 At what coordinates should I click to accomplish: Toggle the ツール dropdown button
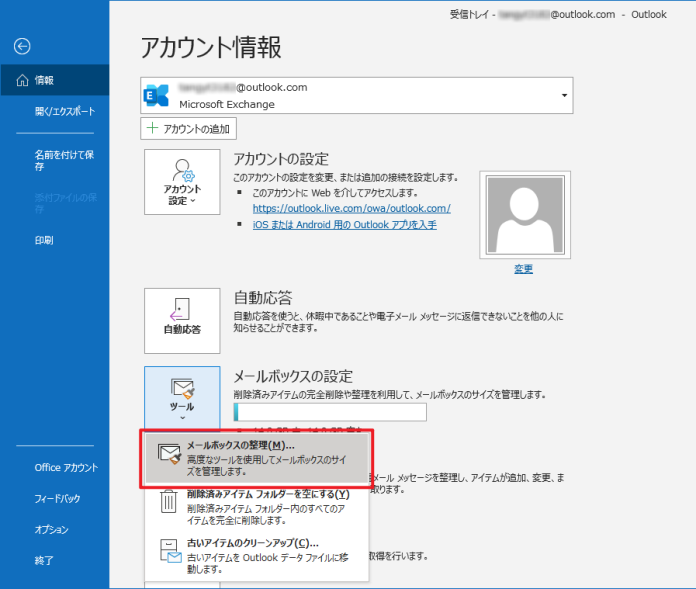coord(182,397)
